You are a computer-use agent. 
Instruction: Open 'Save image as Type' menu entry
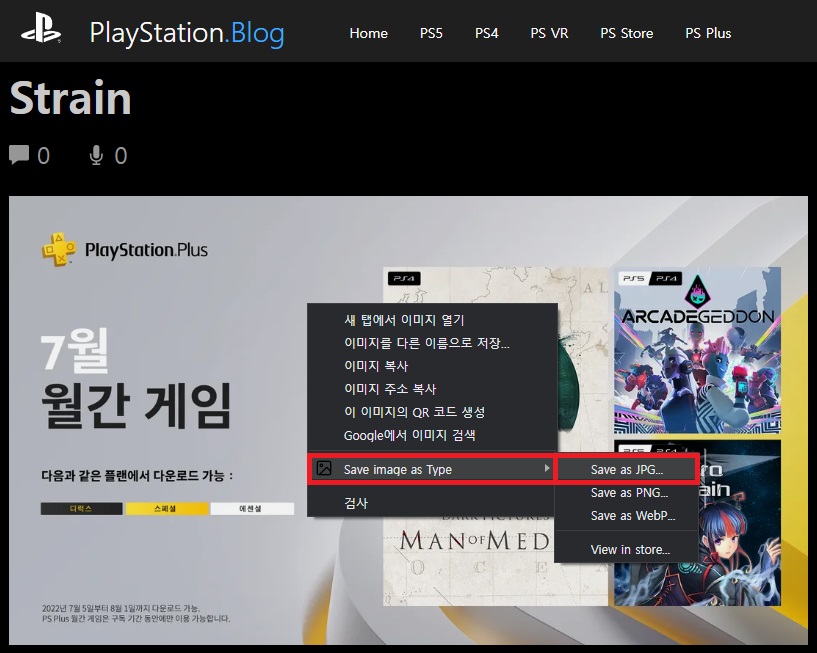[432, 469]
